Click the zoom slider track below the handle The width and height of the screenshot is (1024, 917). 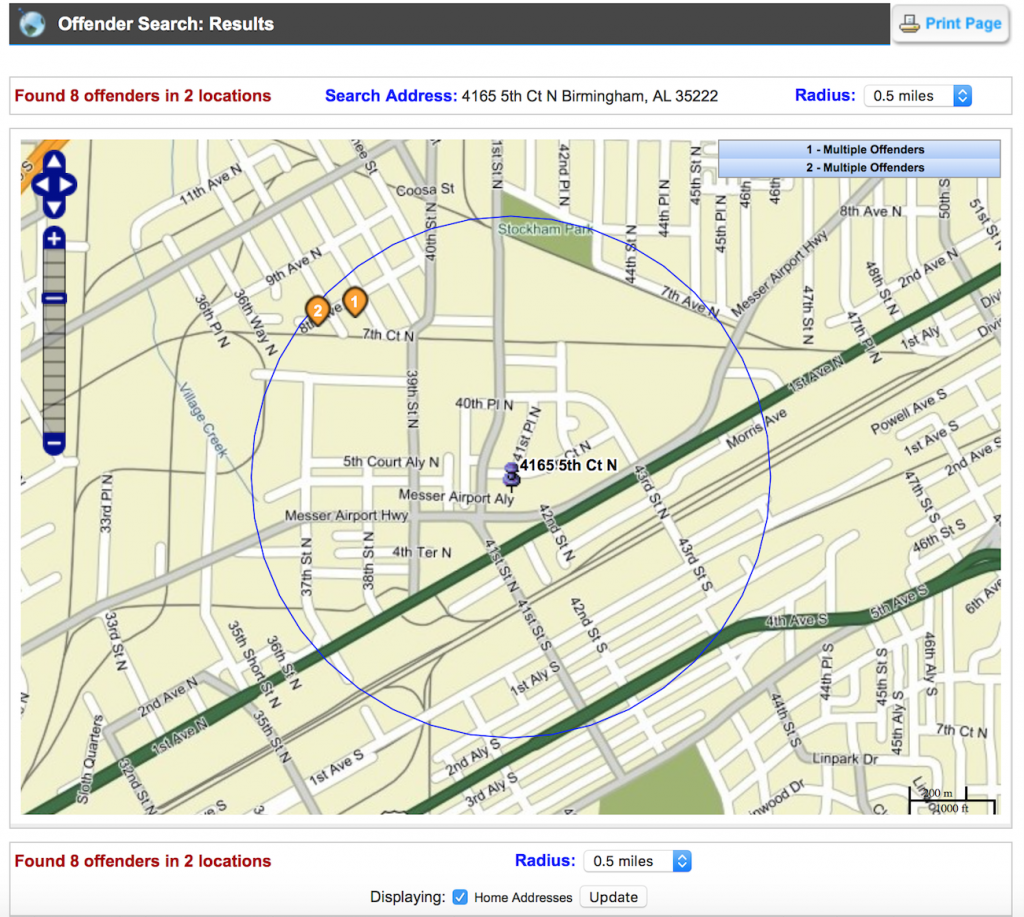click(55, 370)
